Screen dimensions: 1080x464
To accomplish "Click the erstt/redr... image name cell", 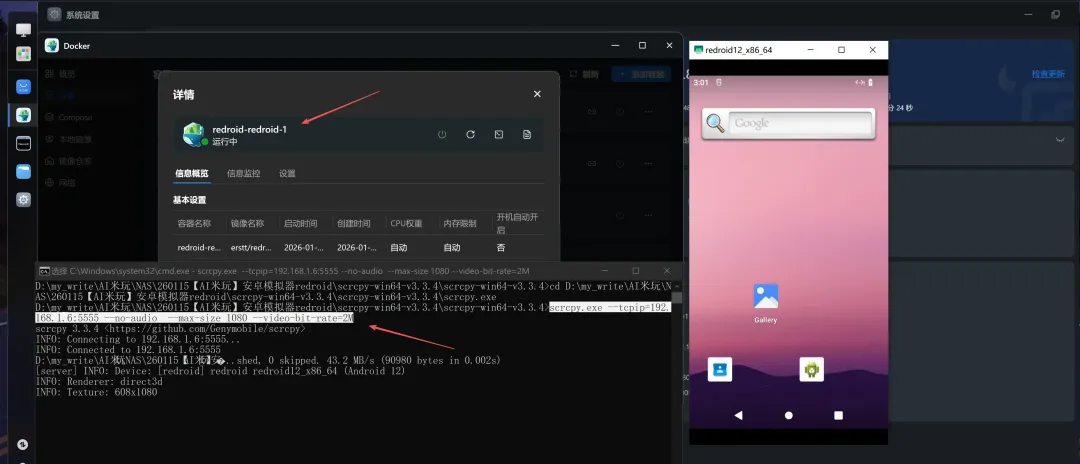I will tap(252, 247).
